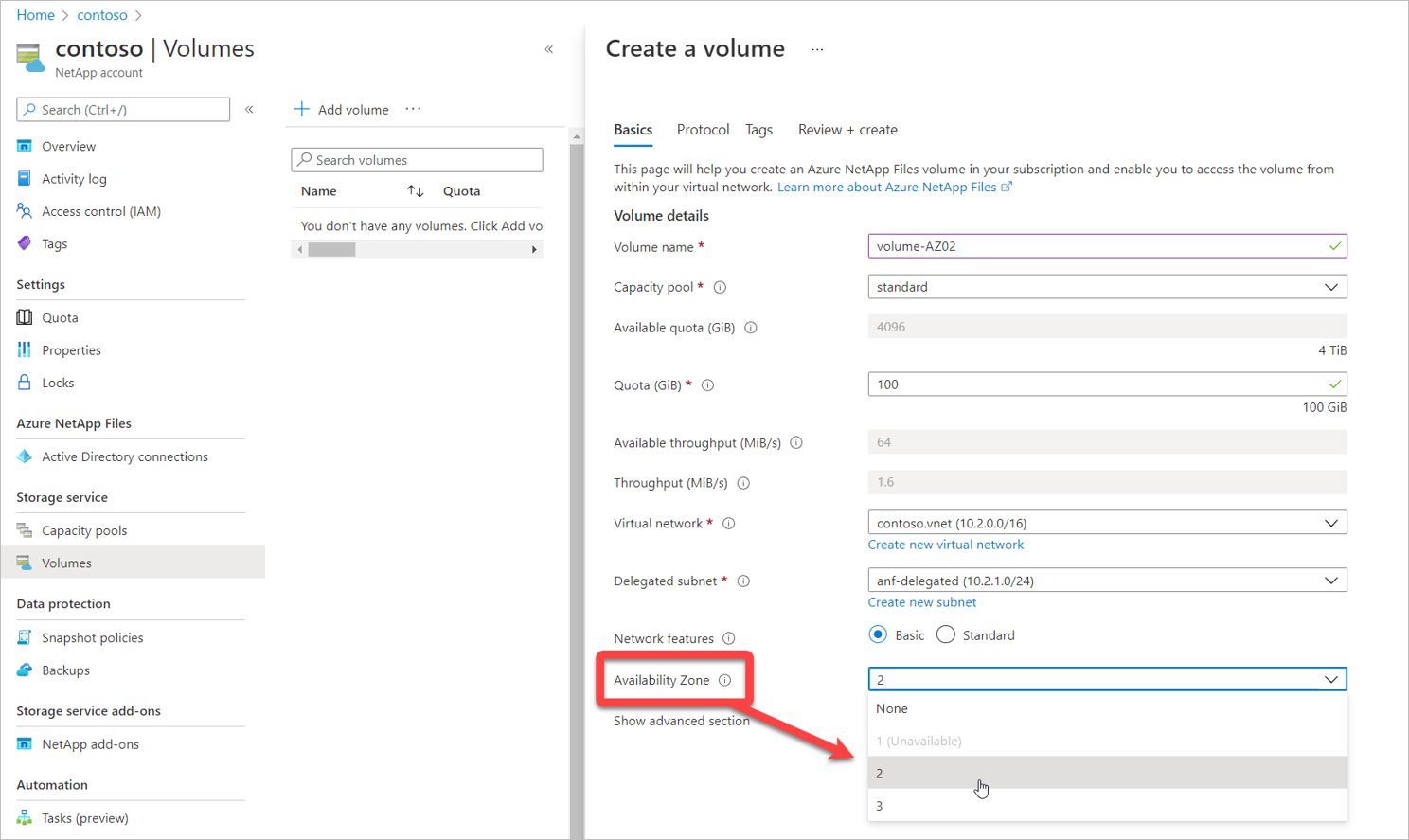
Task: Open Properties under Settings
Action: tap(71, 350)
